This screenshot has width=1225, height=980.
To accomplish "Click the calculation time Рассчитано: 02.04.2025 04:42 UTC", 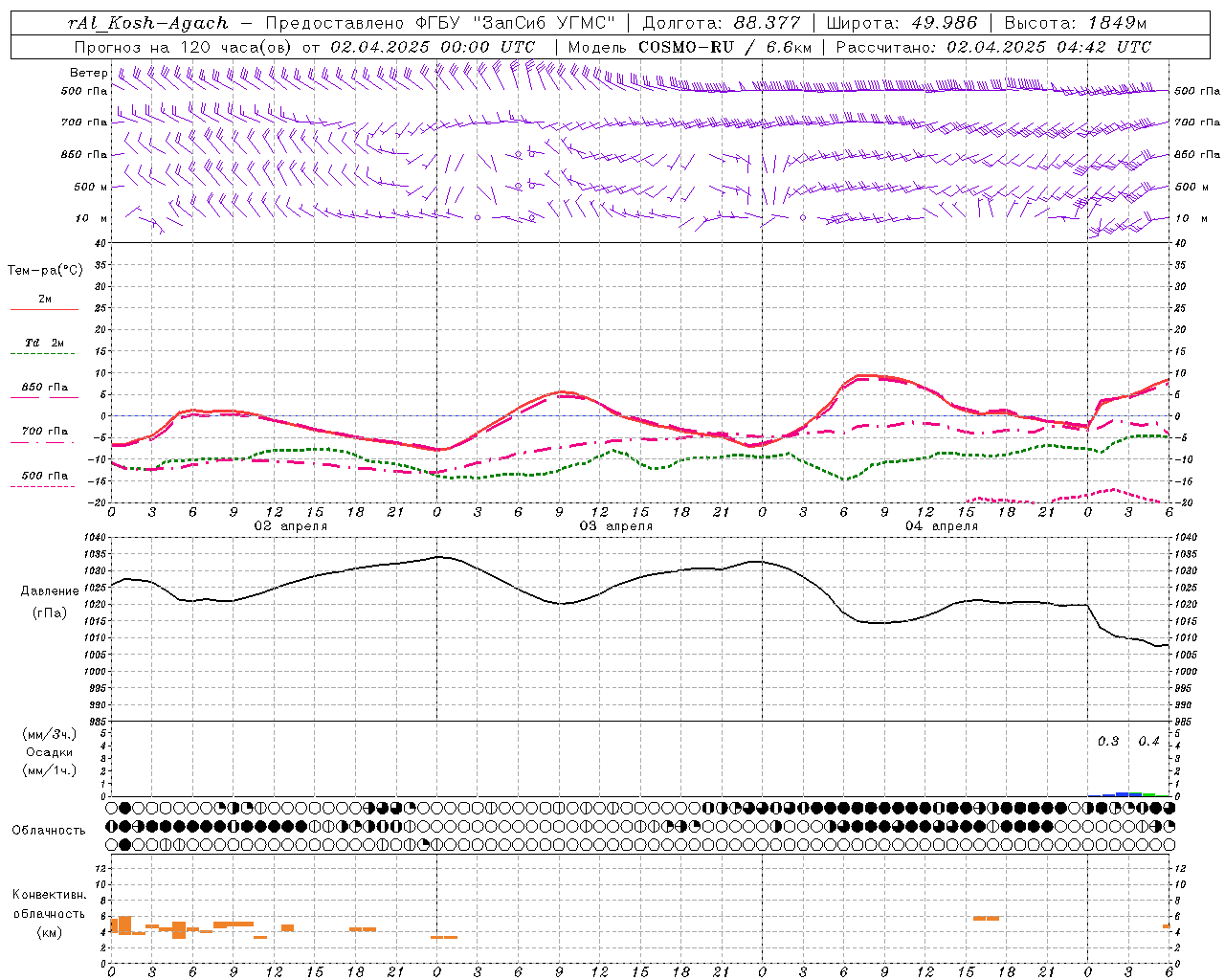I will [993, 47].
